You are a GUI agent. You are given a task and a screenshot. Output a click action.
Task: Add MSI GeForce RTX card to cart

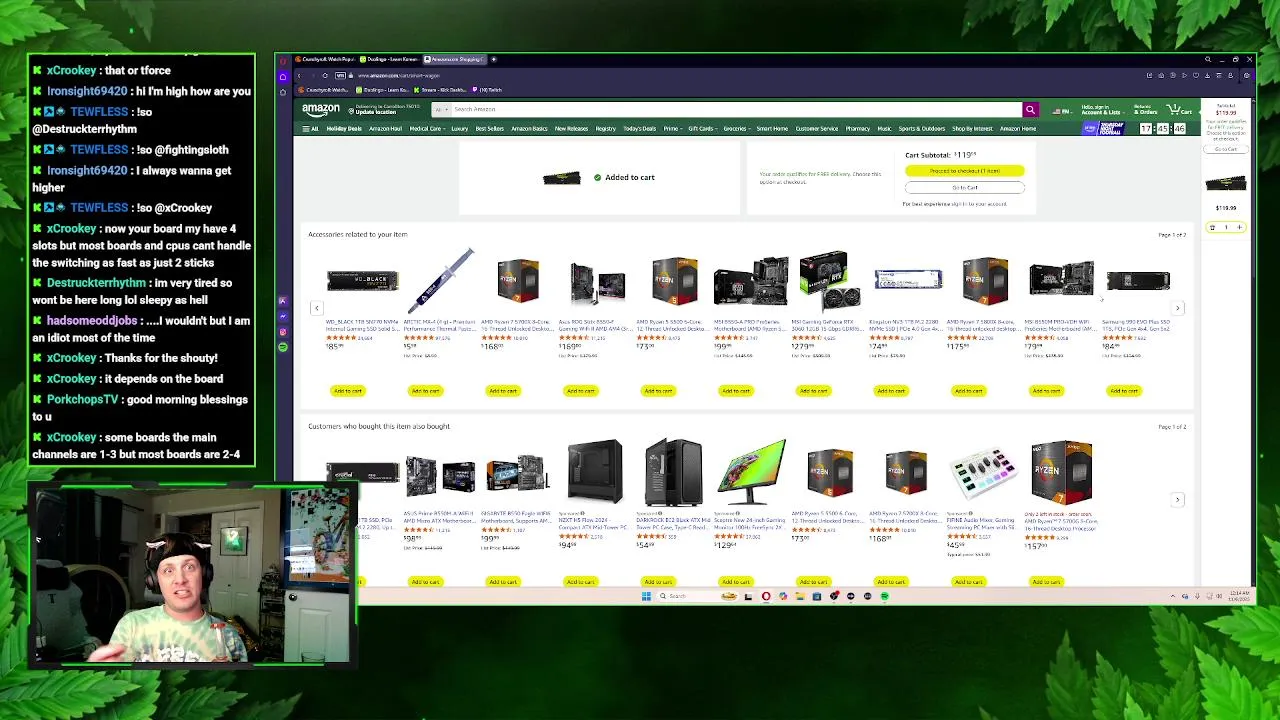pos(813,391)
